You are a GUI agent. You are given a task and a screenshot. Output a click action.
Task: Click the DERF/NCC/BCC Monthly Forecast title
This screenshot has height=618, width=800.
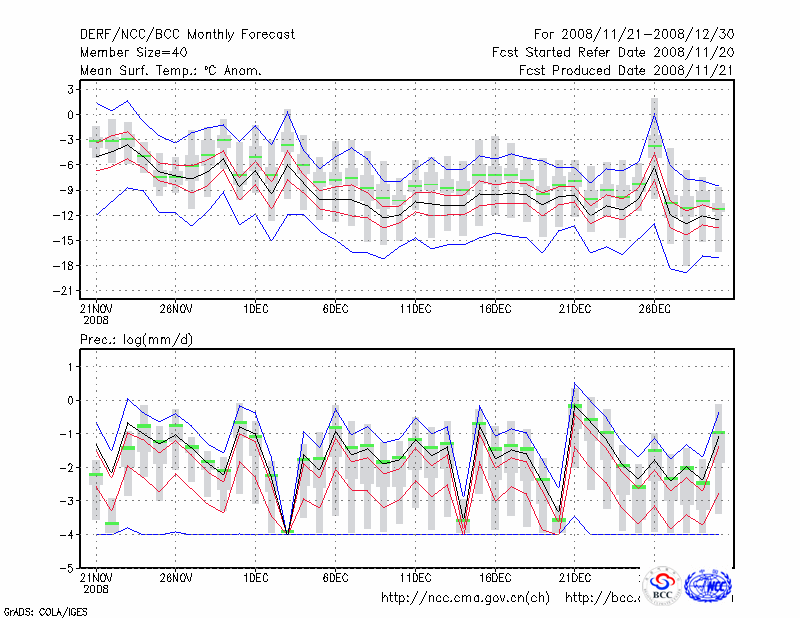(187, 35)
